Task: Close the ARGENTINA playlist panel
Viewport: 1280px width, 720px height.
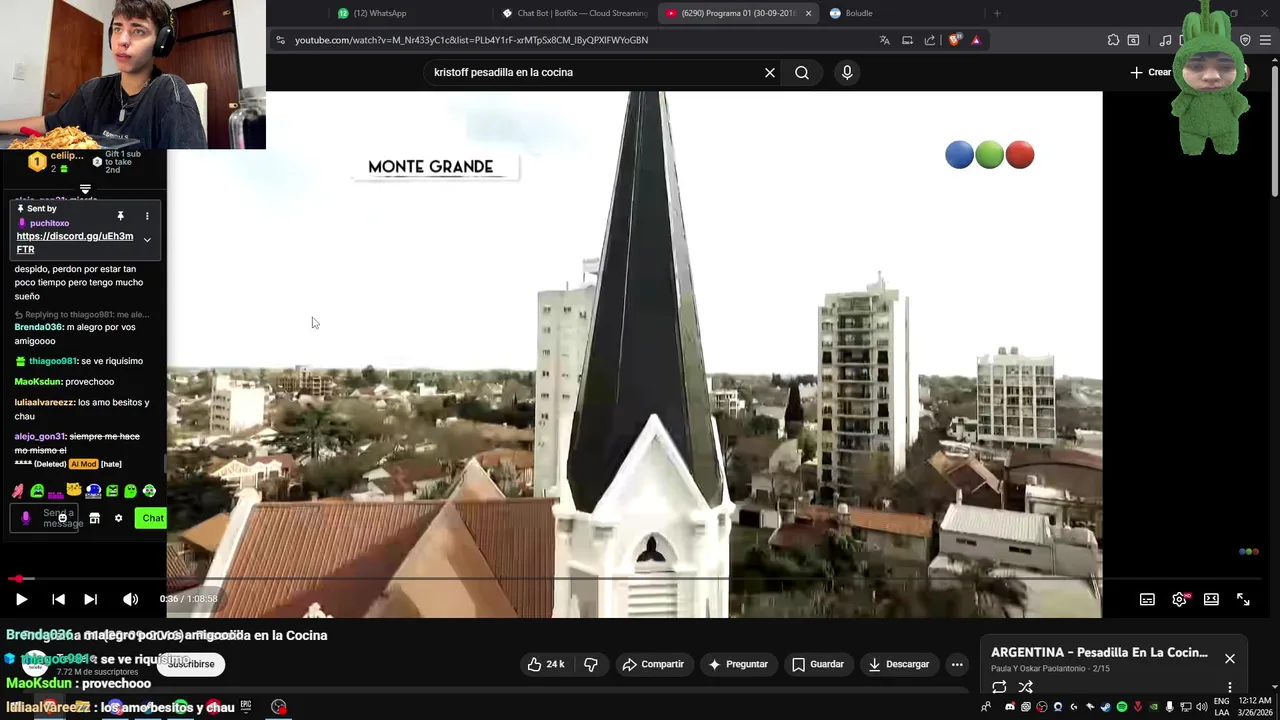Action: (1230, 658)
